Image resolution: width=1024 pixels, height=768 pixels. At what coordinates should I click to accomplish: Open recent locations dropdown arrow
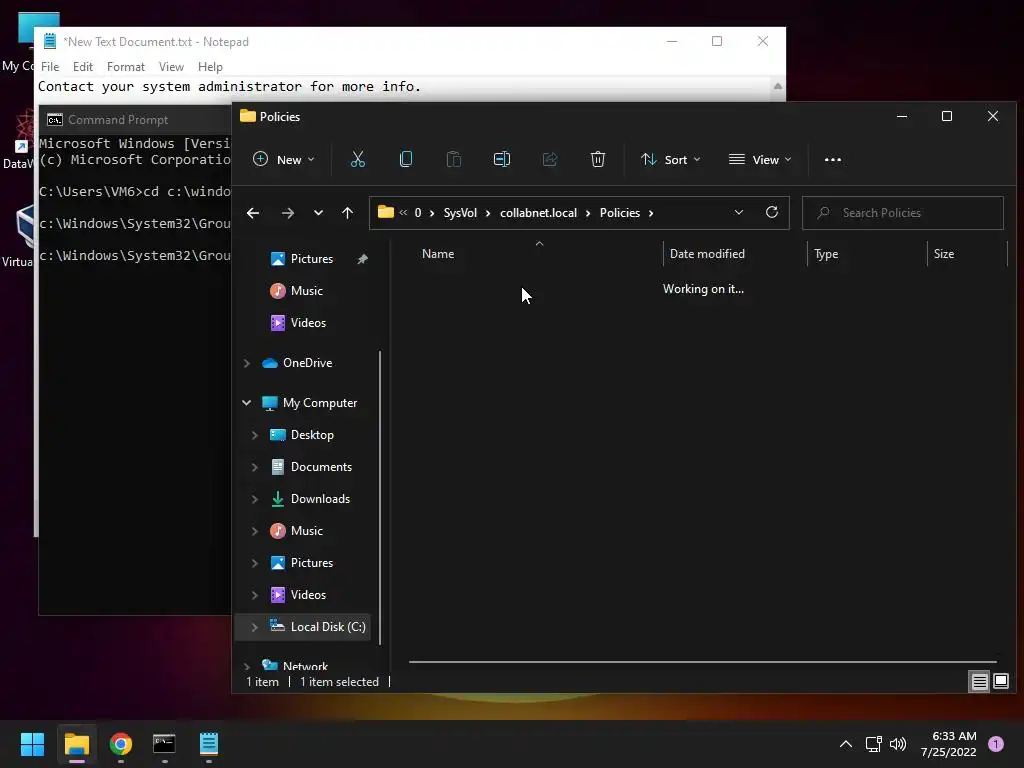[318, 213]
